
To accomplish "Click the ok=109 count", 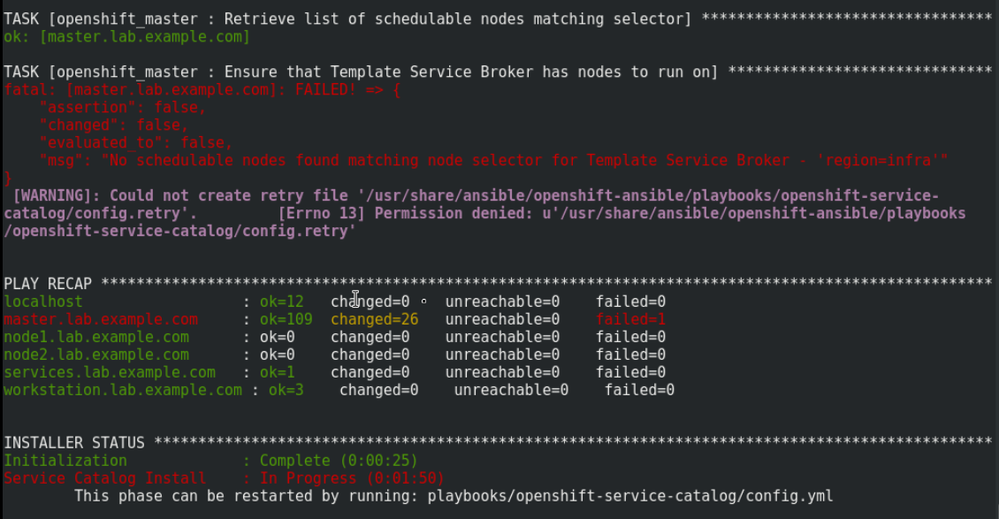I will point(286,319).
